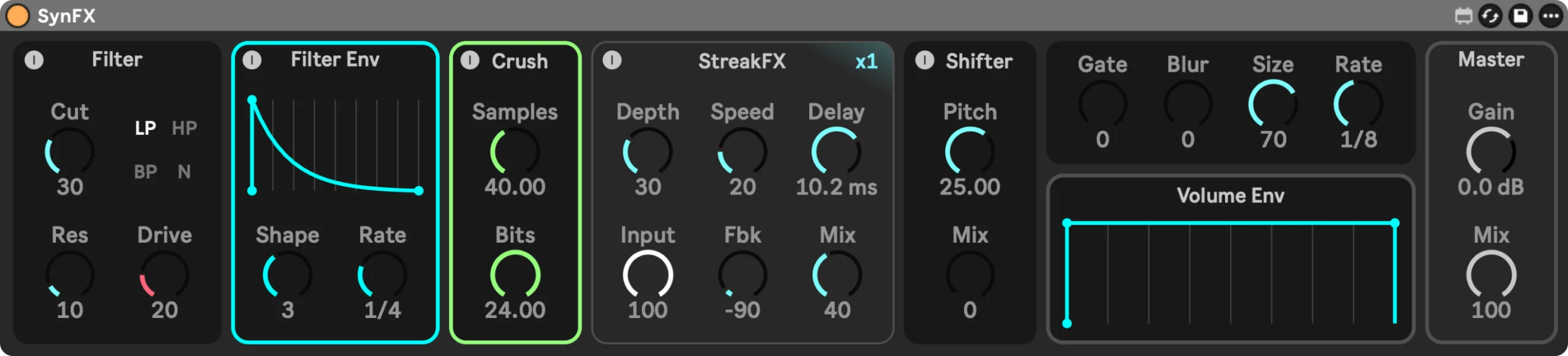Toggle the Shifter section power button
Screen dimensions: 1568x356
(924, 60)
